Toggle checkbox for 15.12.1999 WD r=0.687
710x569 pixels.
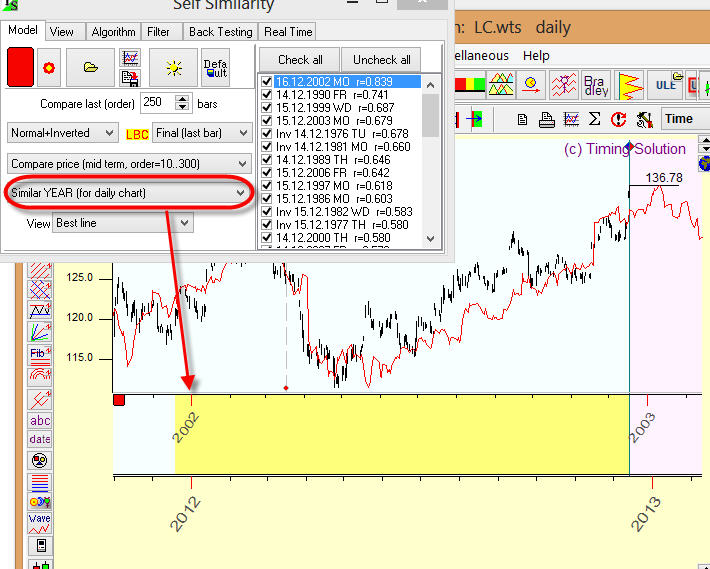pyautogui.click(x=267, y=106)
